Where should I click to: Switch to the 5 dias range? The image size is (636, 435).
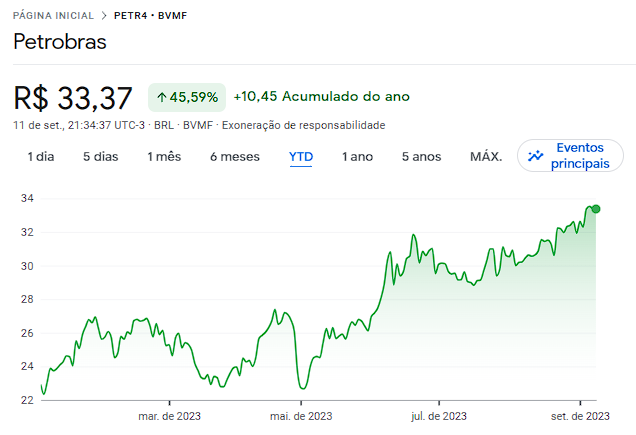(100, 157)
